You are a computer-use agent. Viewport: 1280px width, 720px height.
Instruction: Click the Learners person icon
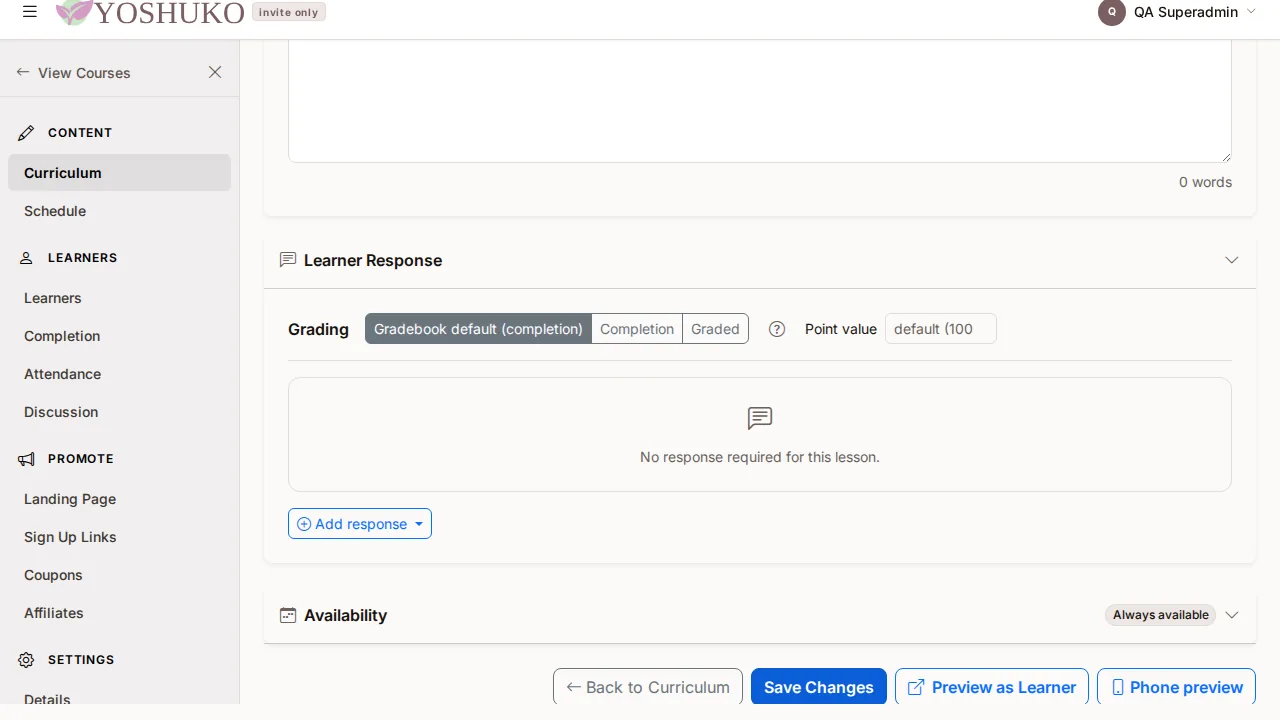pyautogui.click(x=27, y=258)
